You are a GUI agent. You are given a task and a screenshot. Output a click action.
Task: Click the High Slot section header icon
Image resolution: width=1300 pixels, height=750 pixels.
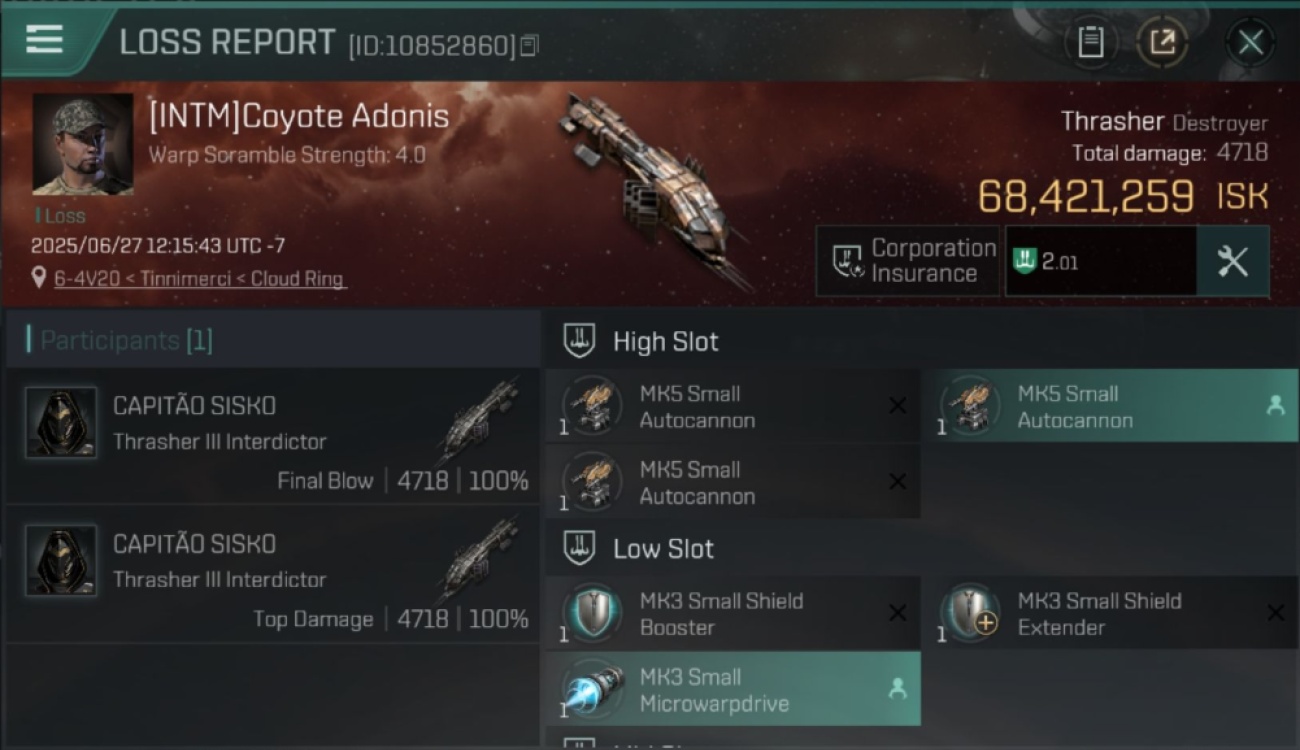pyautogui.click(x=581, y=341)
